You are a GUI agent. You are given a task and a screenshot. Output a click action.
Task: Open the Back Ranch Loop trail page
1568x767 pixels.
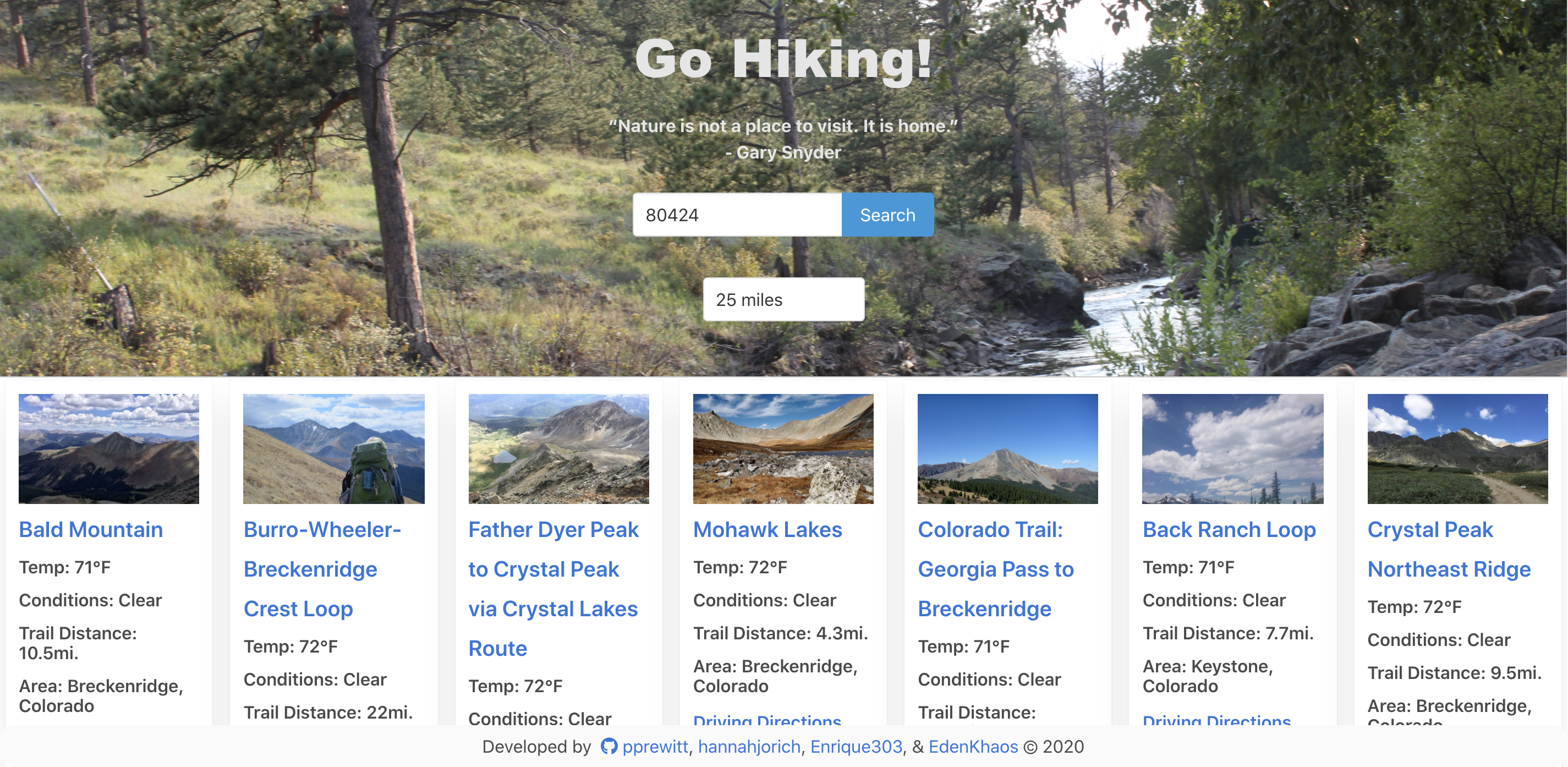(1229, 530)
